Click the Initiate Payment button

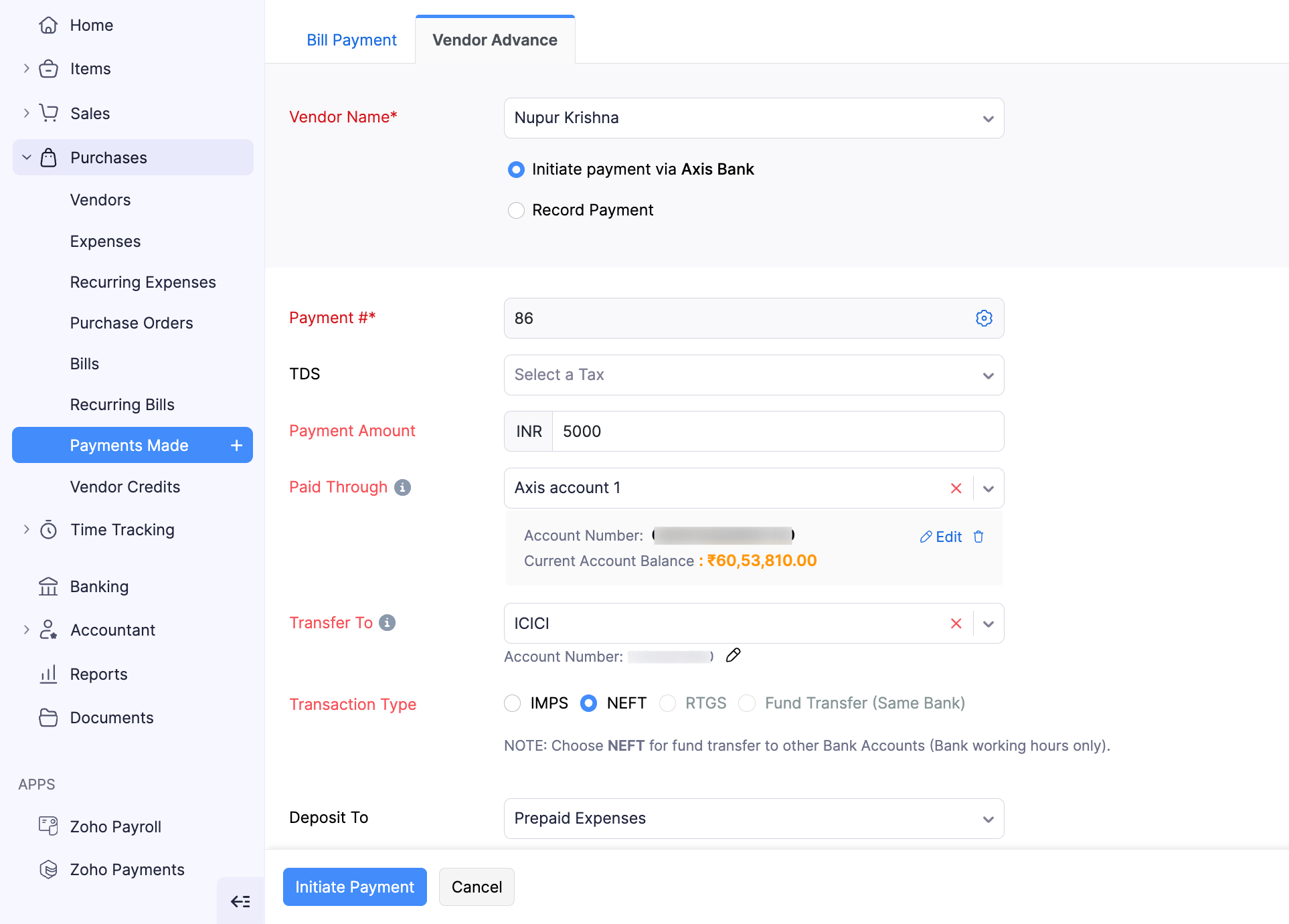click(354, 887)
